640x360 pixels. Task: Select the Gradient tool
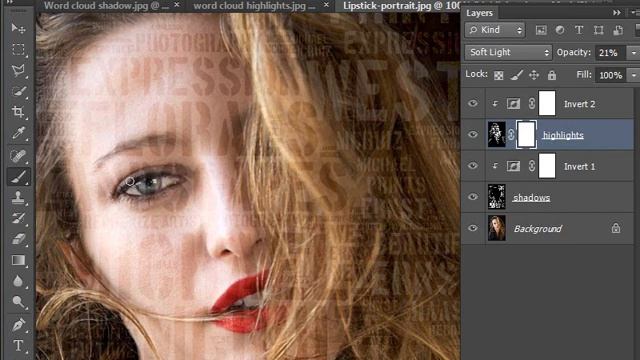pos(18,260)
